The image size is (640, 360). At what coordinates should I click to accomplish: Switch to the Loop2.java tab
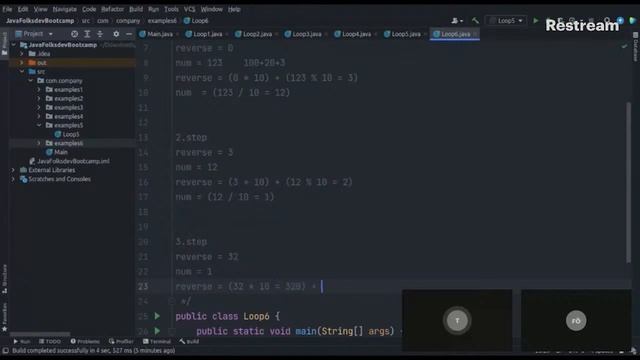(256, 34)
